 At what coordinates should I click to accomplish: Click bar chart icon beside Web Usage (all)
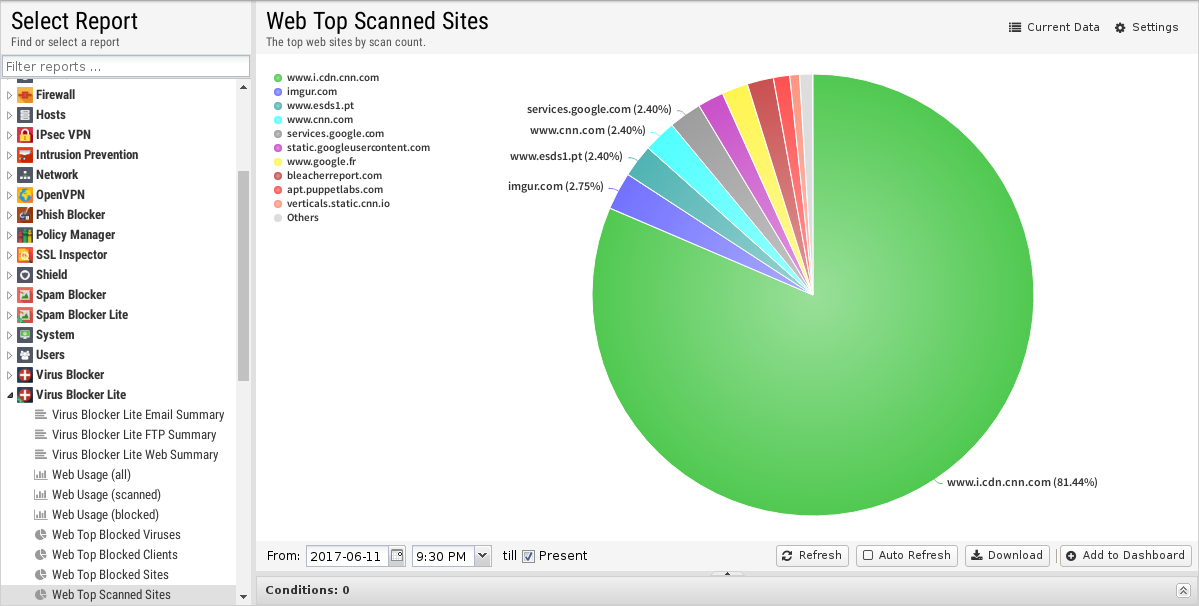(41, 475)
